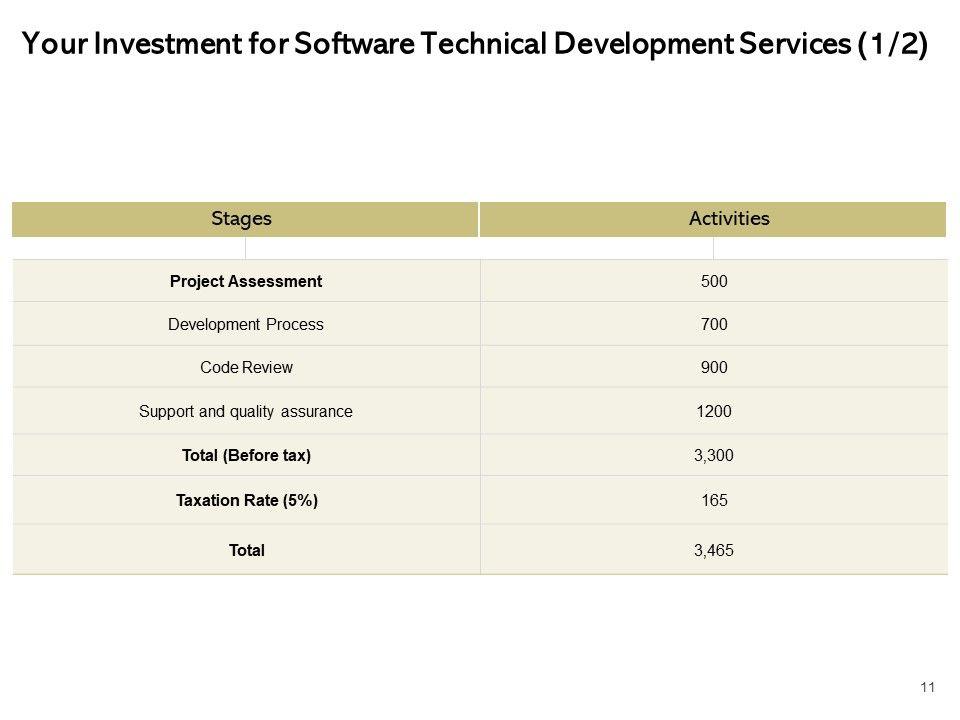Click the slide page number 11

click(926, 687)
